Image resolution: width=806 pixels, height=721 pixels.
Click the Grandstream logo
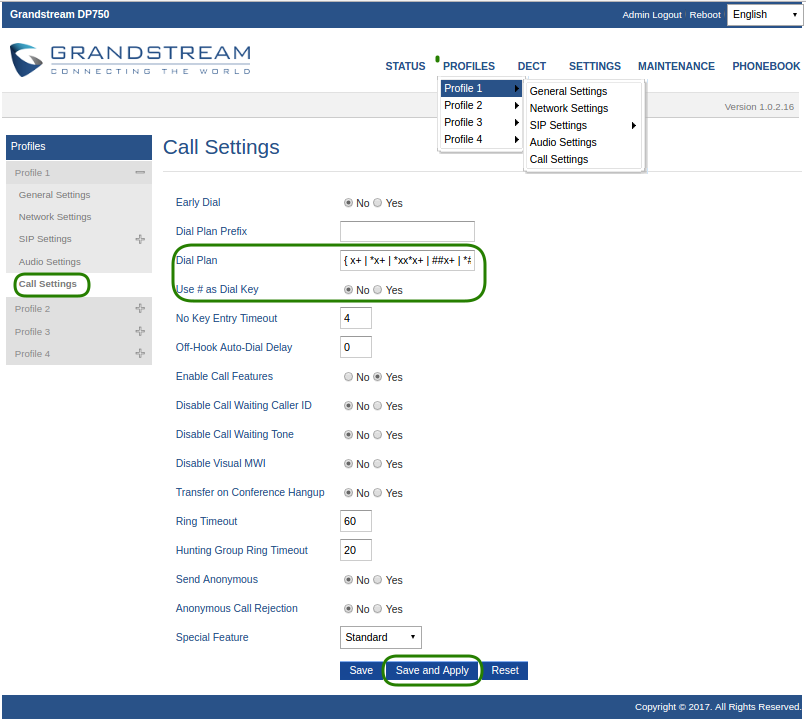click(130, 60)
